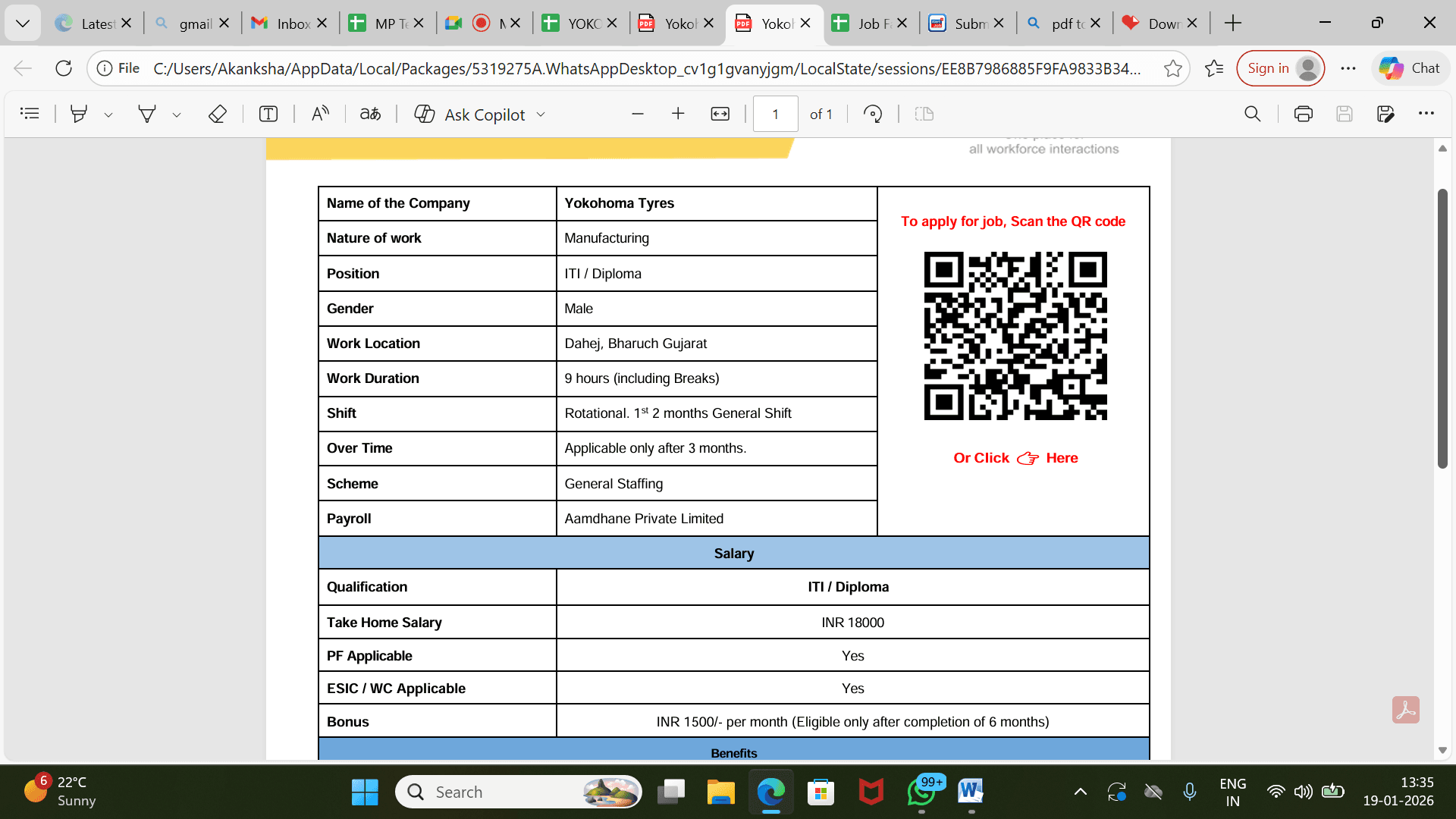The width and height of the screenshot is (1456, 819).
Task: Open the Ask Copilot dropdown arrow
Action: tap(541, 115)
